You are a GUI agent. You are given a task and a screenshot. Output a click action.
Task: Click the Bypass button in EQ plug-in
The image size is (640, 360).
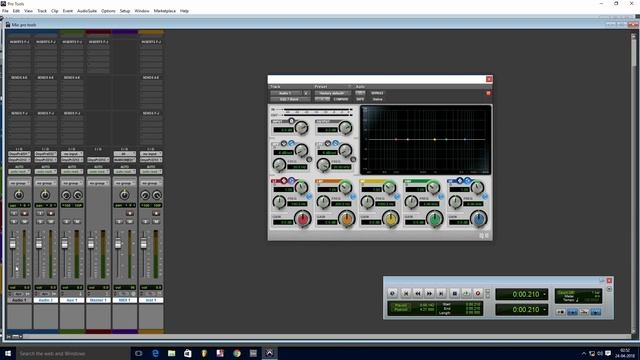pyautogui.click(x=378, y=93)
